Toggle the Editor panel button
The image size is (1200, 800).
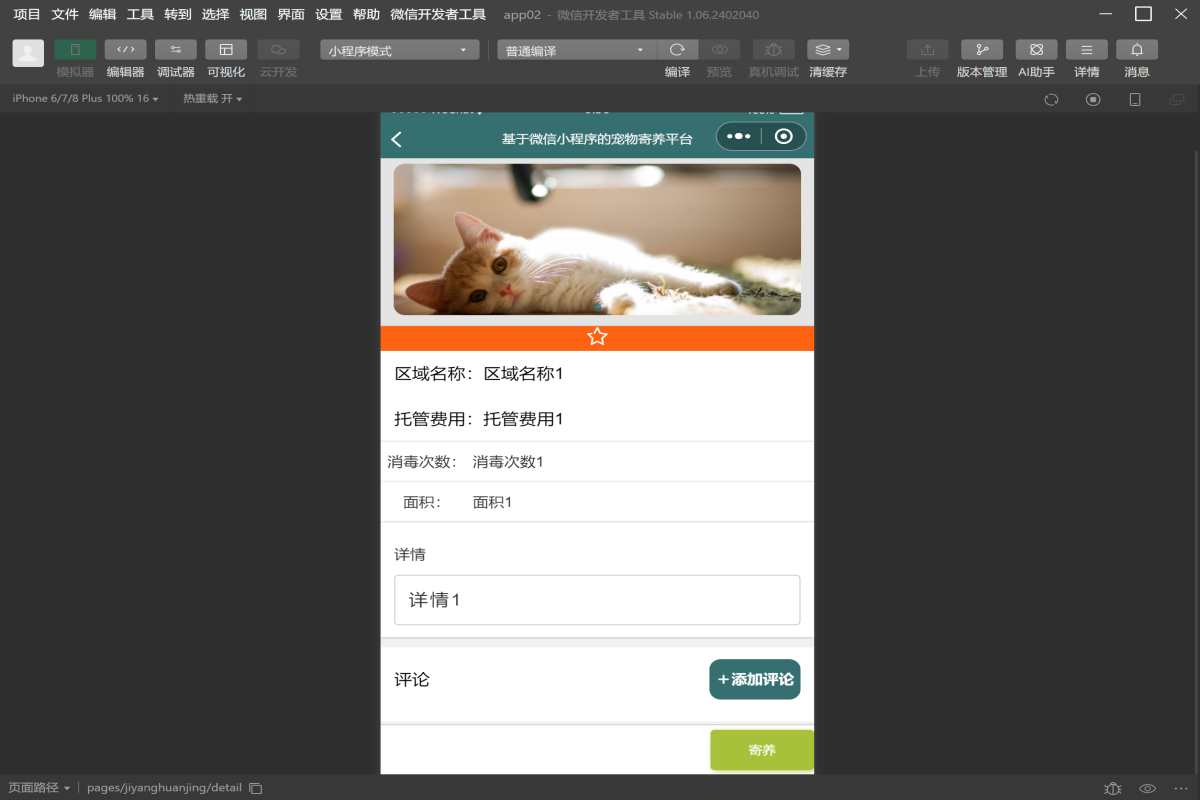coord(125,50)
